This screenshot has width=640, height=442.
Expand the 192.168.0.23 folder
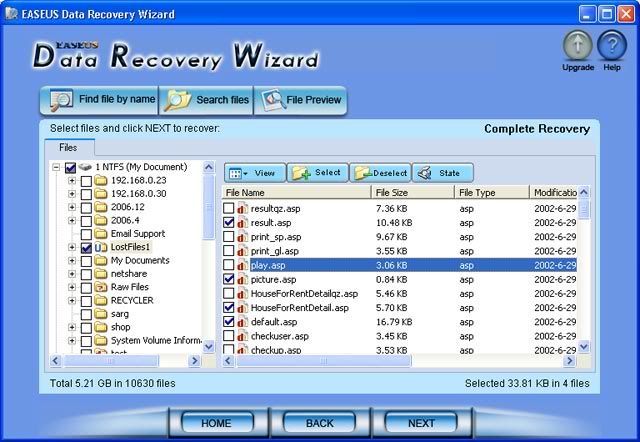[x=72, y=180]
